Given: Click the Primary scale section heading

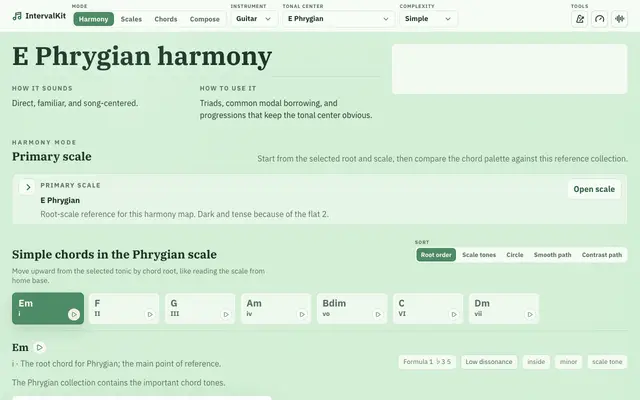Looking at the screenshot, I should (x=52, y=156).
